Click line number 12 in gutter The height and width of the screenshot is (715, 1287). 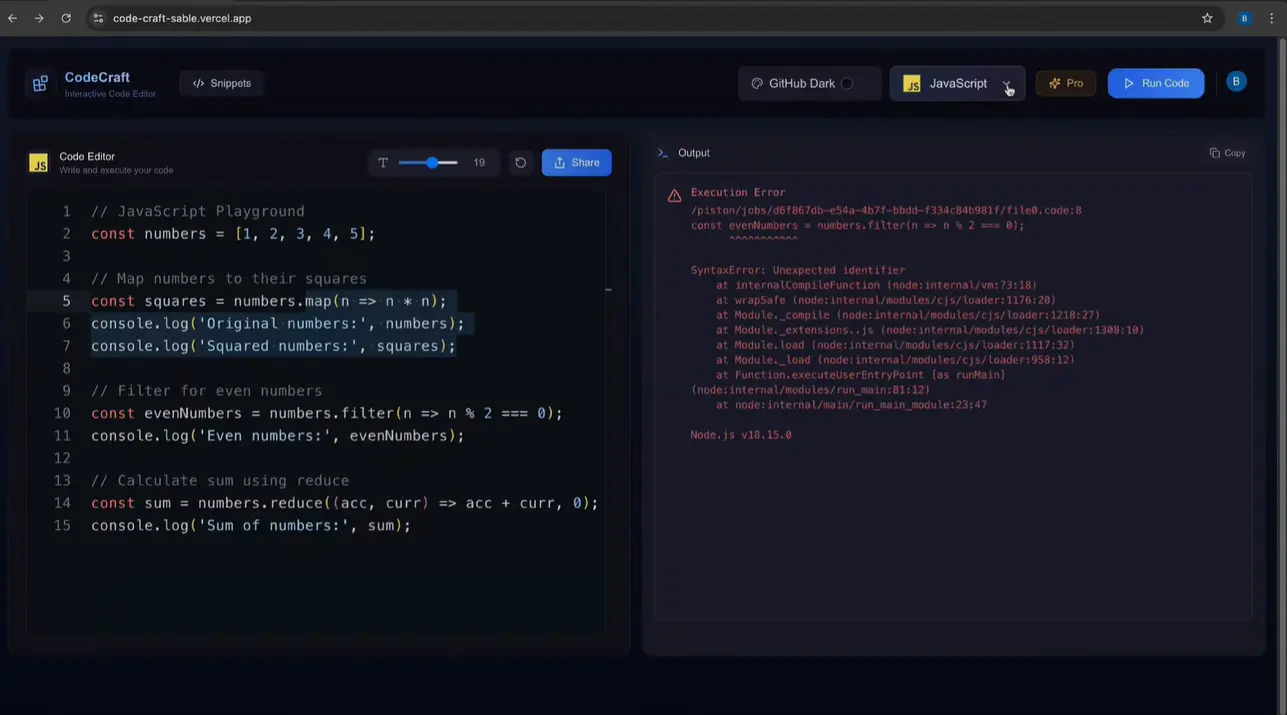click(x=62, y=458)
